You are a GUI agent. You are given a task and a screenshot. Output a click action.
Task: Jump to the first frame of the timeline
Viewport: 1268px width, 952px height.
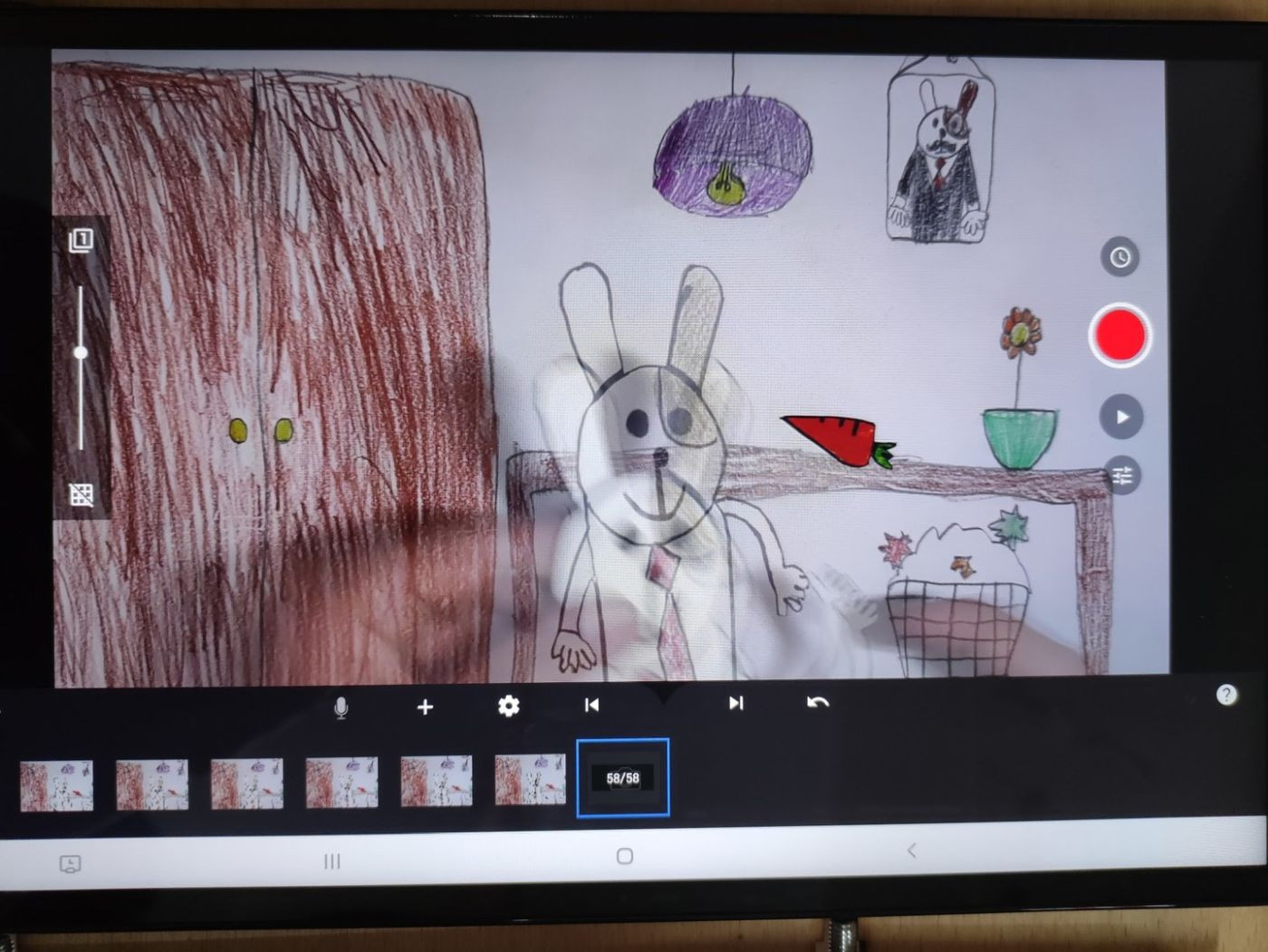click(x=591, y=703)
